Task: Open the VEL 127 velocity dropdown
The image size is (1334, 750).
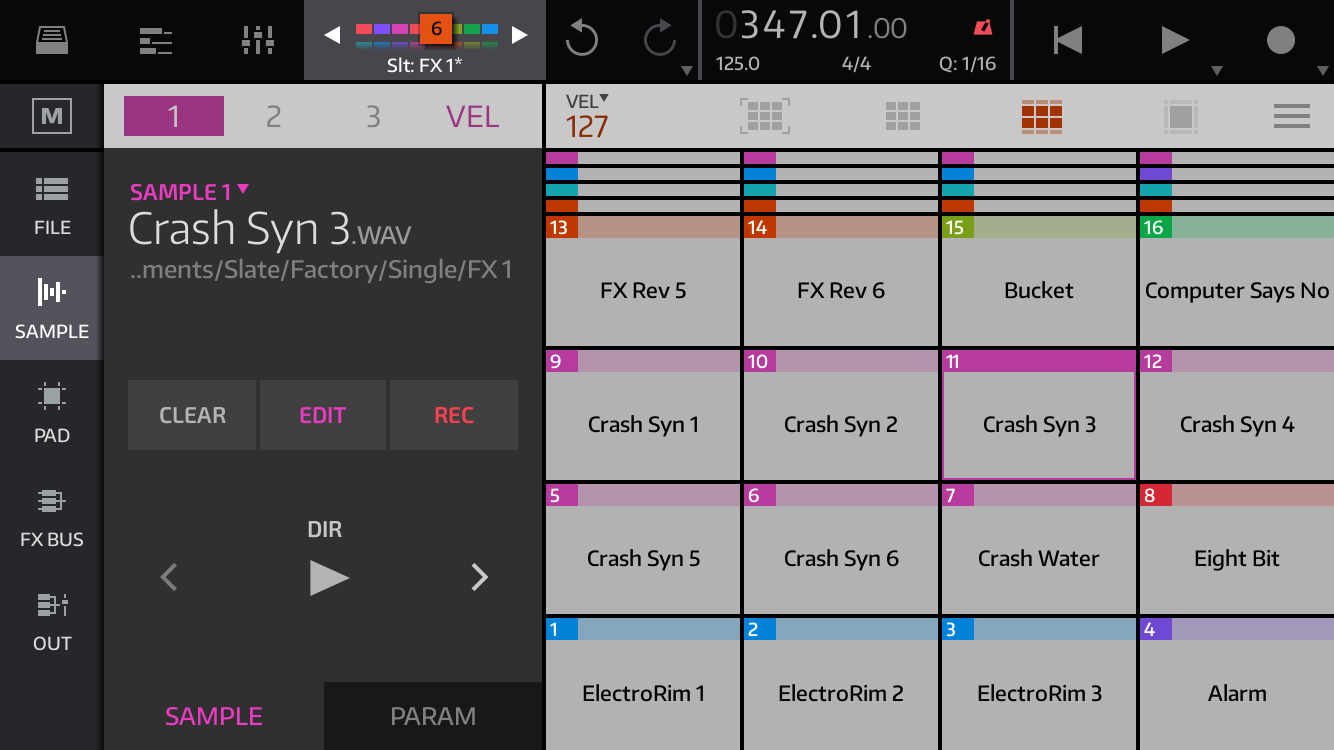Action: click(588, 117)
